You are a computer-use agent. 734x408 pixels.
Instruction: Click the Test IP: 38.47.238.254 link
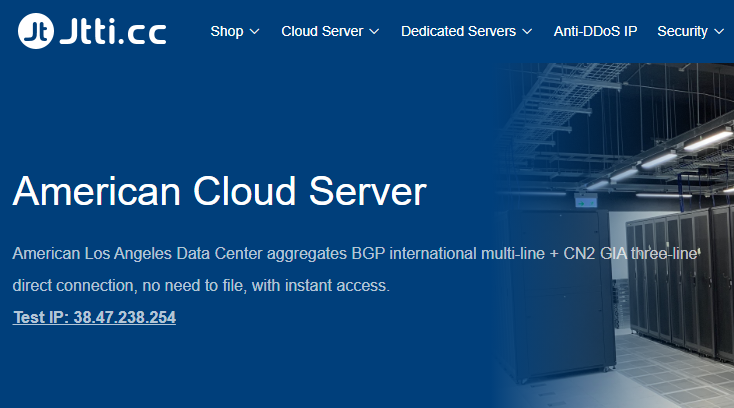click(94, 318)
